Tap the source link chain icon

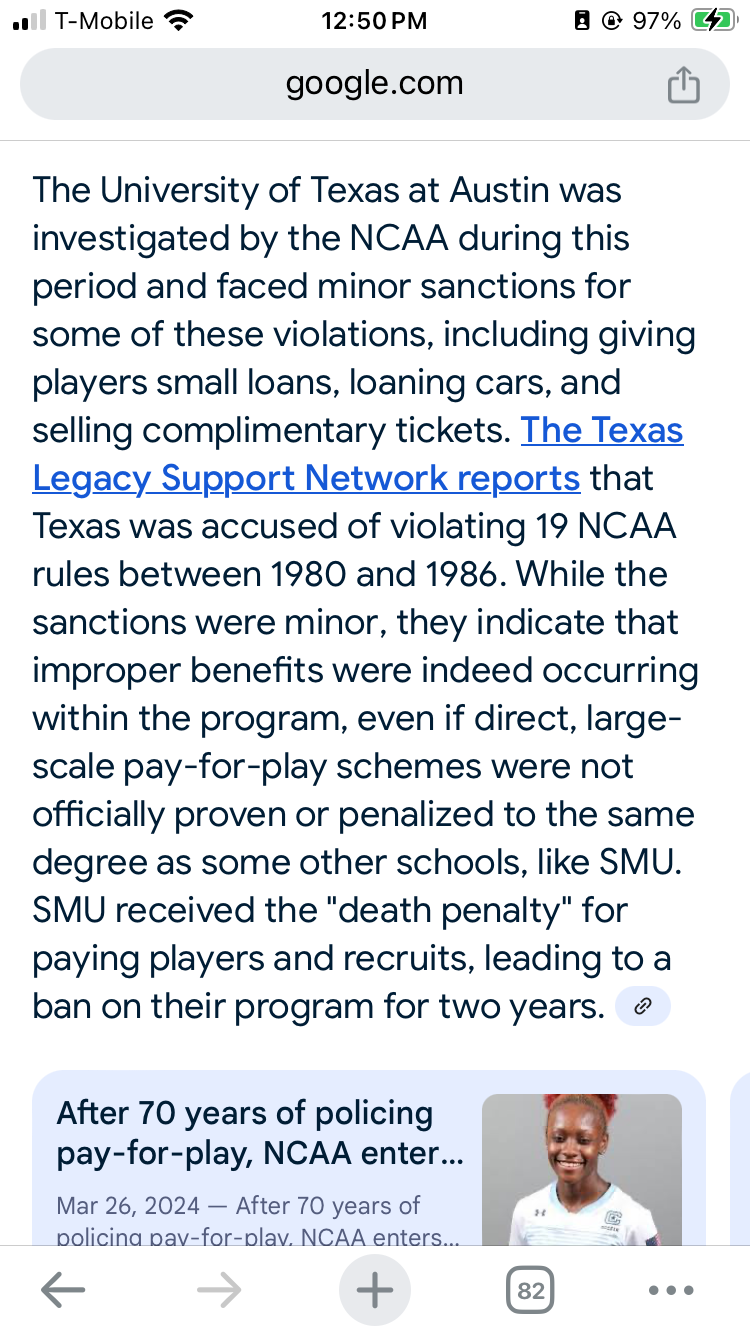pyautogui.click(x=643, y=1007)
